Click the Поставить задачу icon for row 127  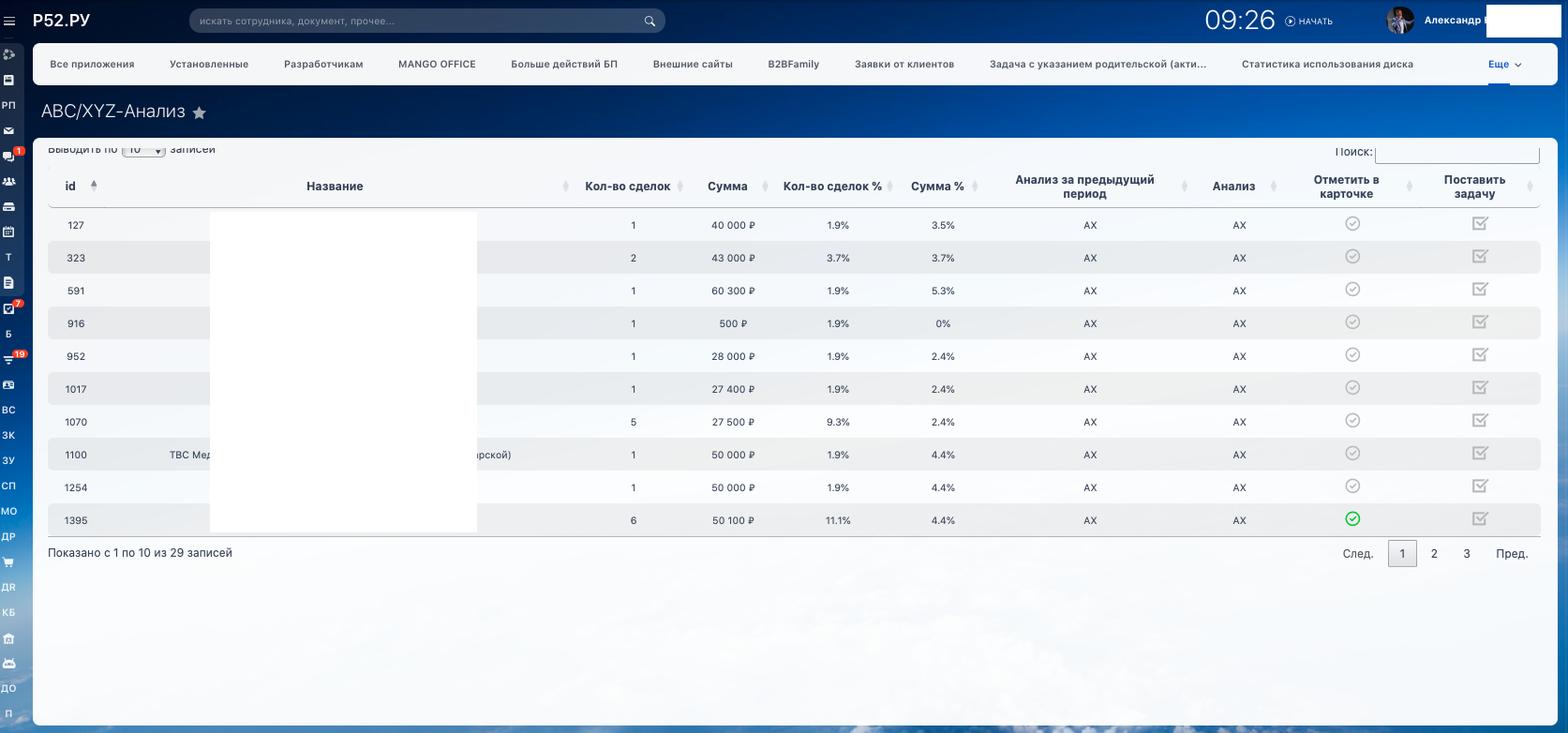tap(1480, 224)
